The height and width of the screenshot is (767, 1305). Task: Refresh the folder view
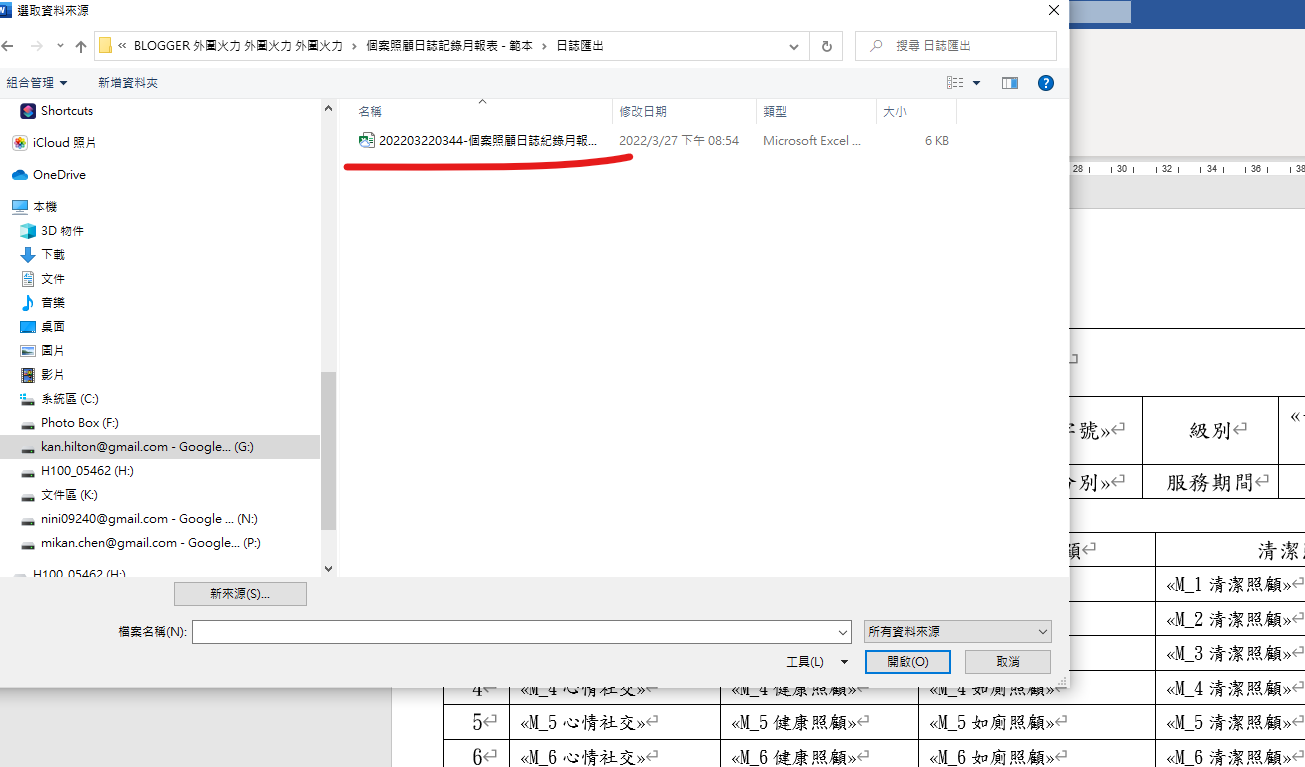[826, 46]
